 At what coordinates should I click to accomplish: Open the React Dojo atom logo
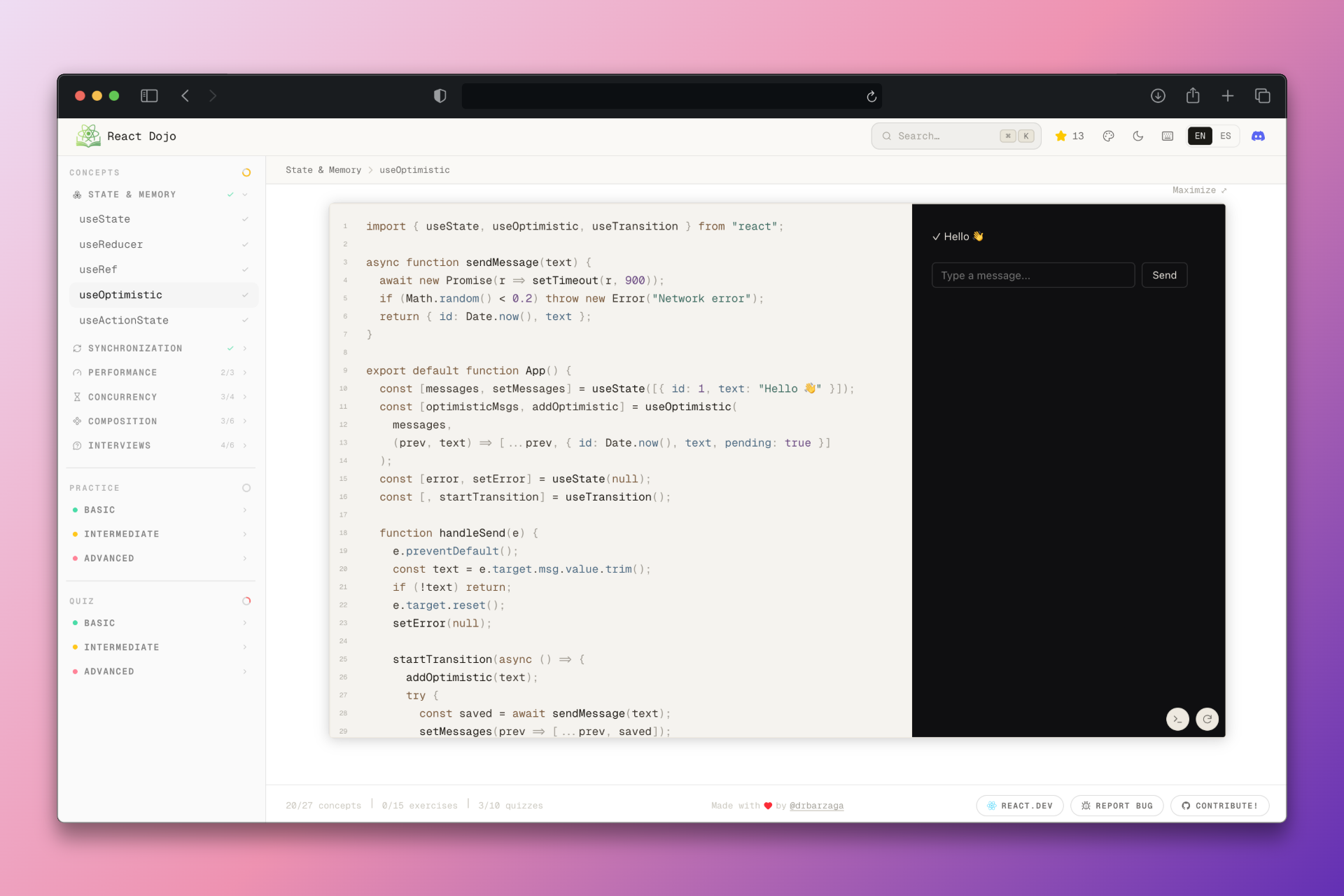click(x=88, y=136)
